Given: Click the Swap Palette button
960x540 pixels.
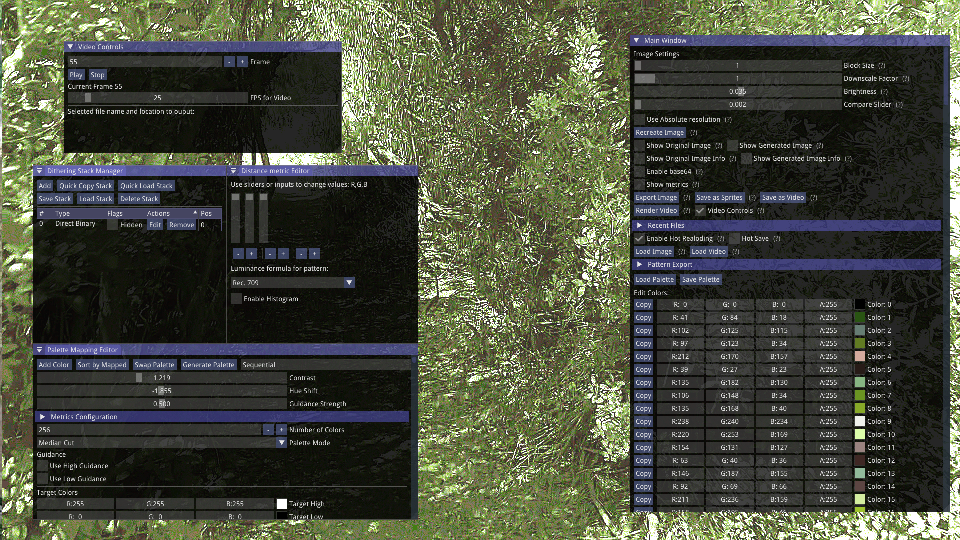Looking at the screenshot, I should [154, 364].
